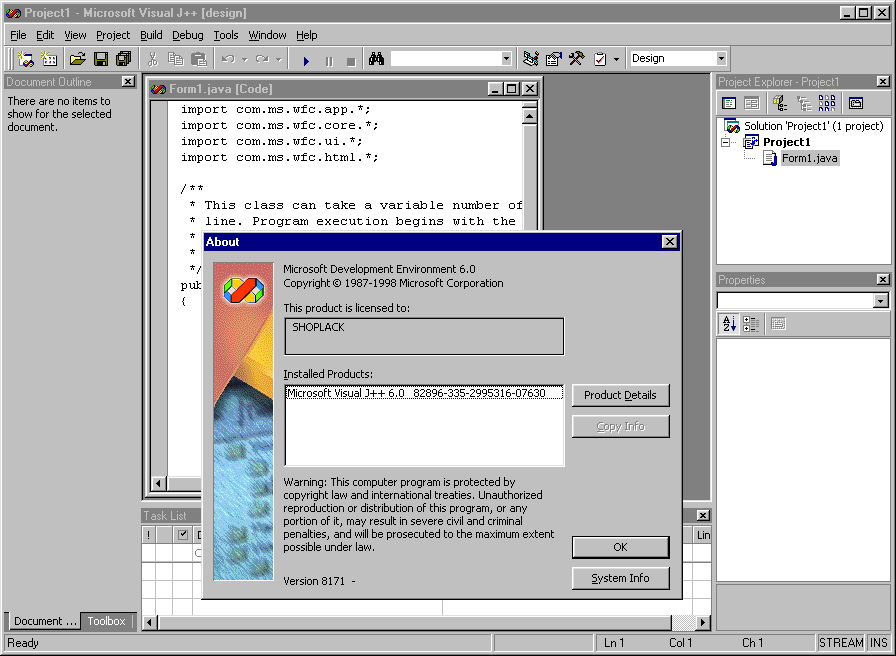Close the Document Outline panel
Screen dimensions: 896x656
click(128, 82)
